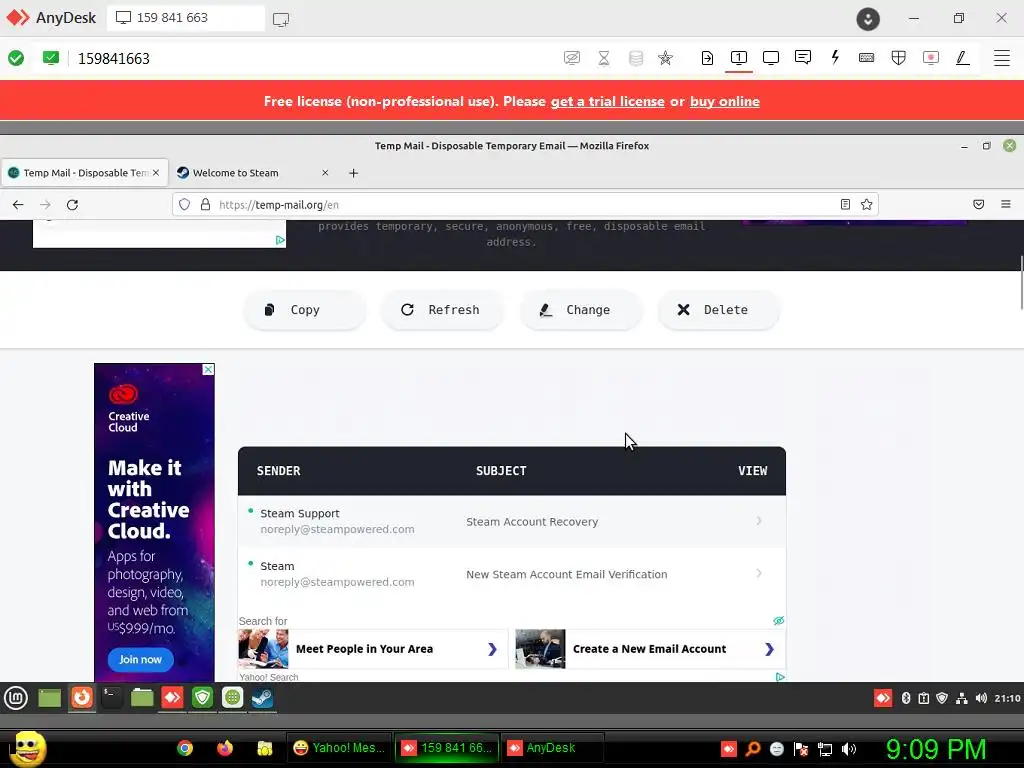This screenshot has height=768, width=1024.
Task: Open New Steam Account Email Verification message
Action: click(512, 574)
